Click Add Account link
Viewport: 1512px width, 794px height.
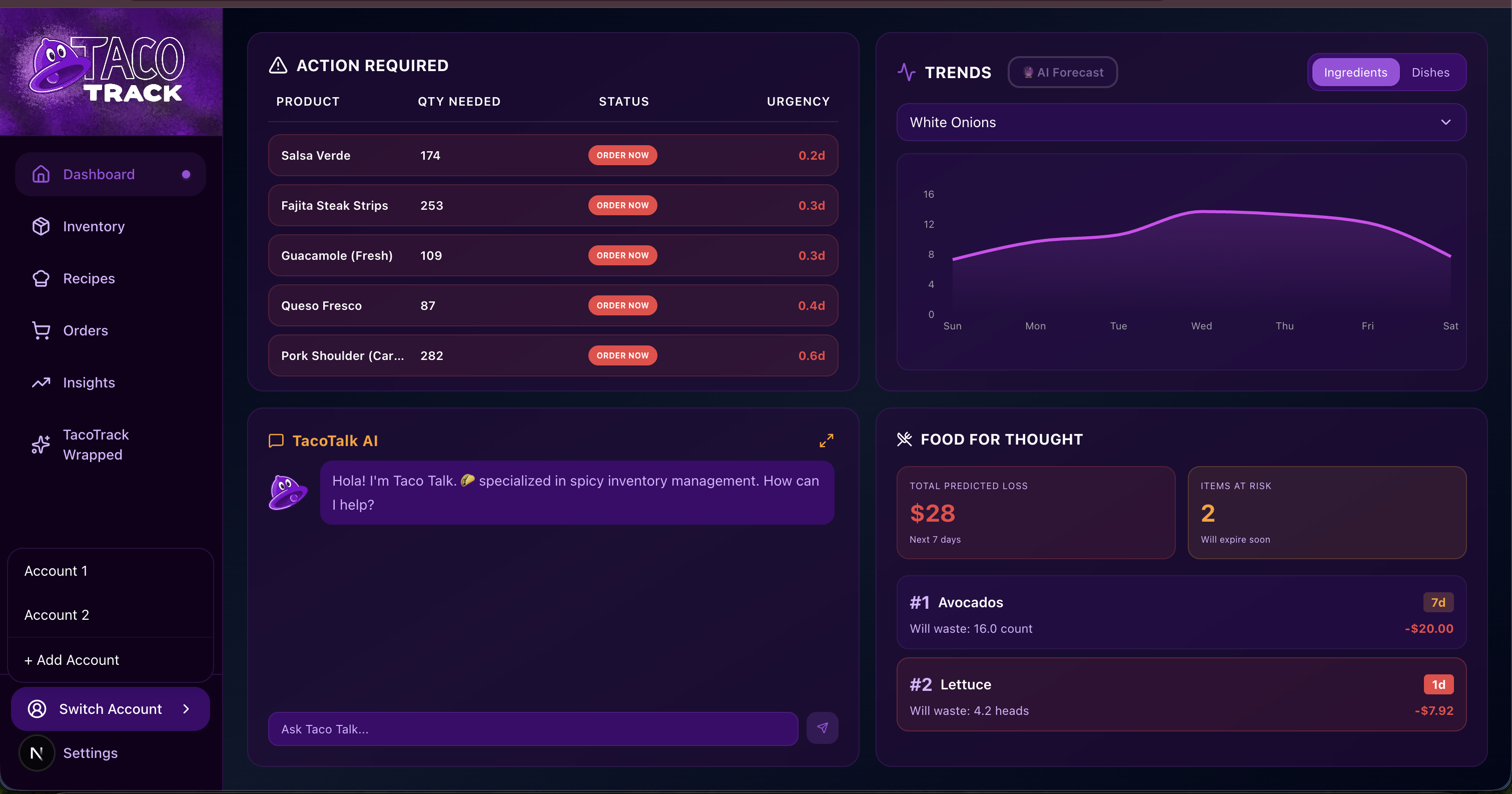click(x=72, y=660)
